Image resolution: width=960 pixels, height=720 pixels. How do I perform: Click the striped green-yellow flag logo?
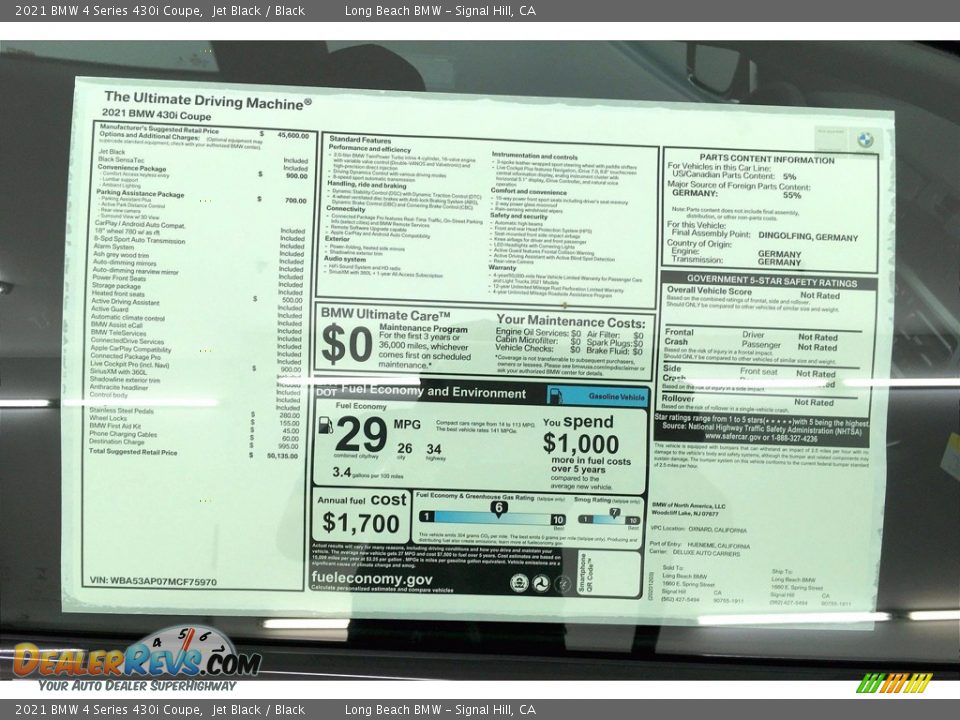click(894, 683)
